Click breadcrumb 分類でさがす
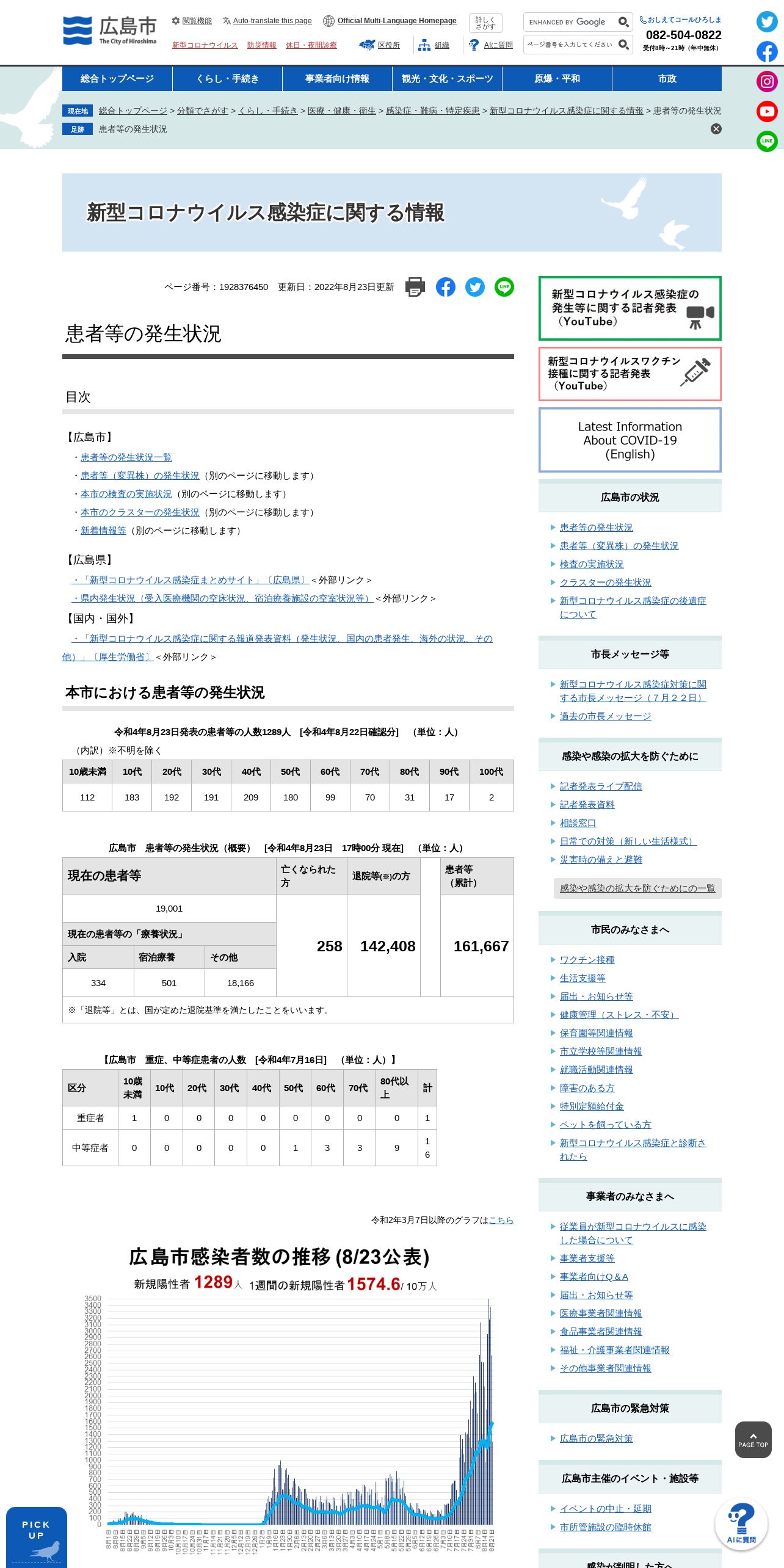Image resolution: width=784 pixels, height=1568 pixels. pyautogui.click(x=202, y=111)
